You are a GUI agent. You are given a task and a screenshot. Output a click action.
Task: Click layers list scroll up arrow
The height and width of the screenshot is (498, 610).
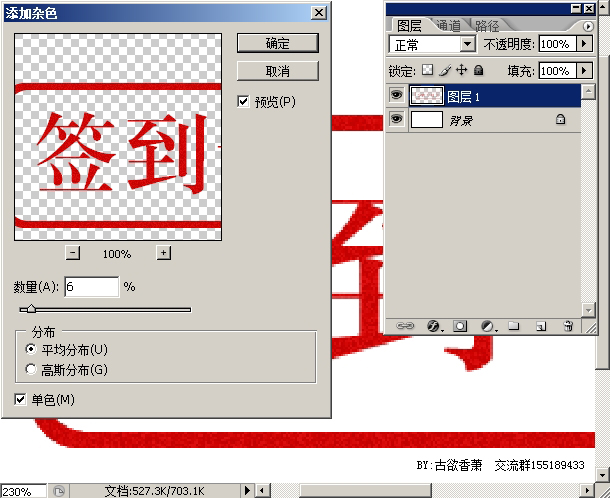(588, 92)
